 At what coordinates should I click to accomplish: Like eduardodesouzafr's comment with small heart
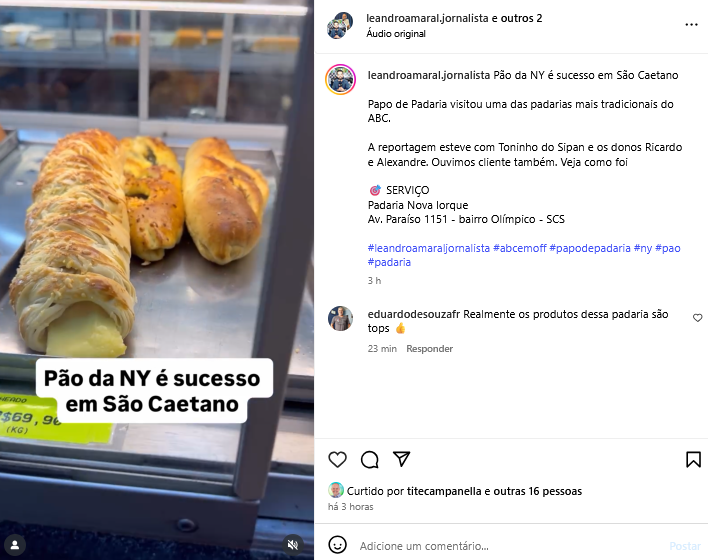click(698, 318)
